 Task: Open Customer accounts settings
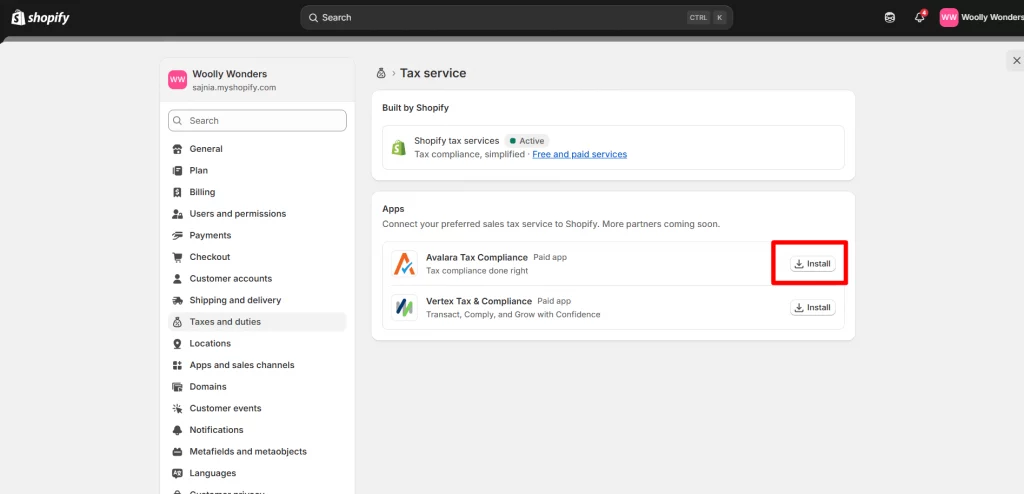pyautogui.click(x=257, y=278)
